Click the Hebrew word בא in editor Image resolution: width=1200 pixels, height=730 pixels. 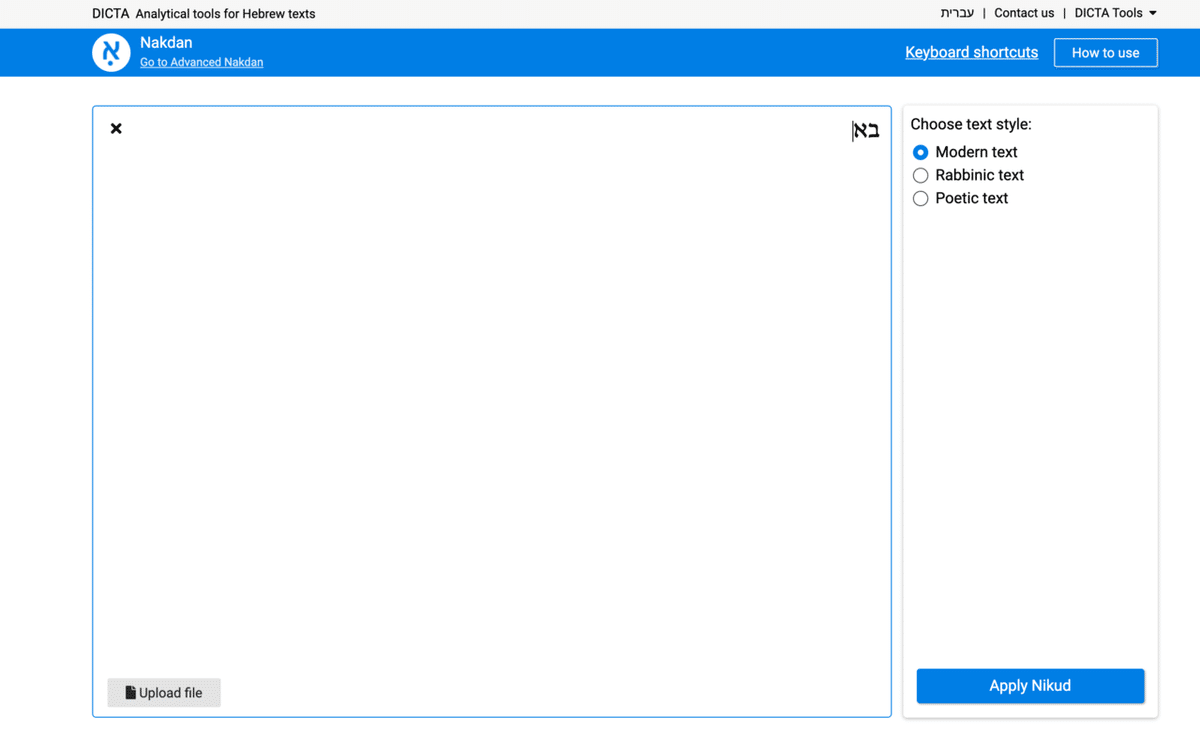point(866,131)
